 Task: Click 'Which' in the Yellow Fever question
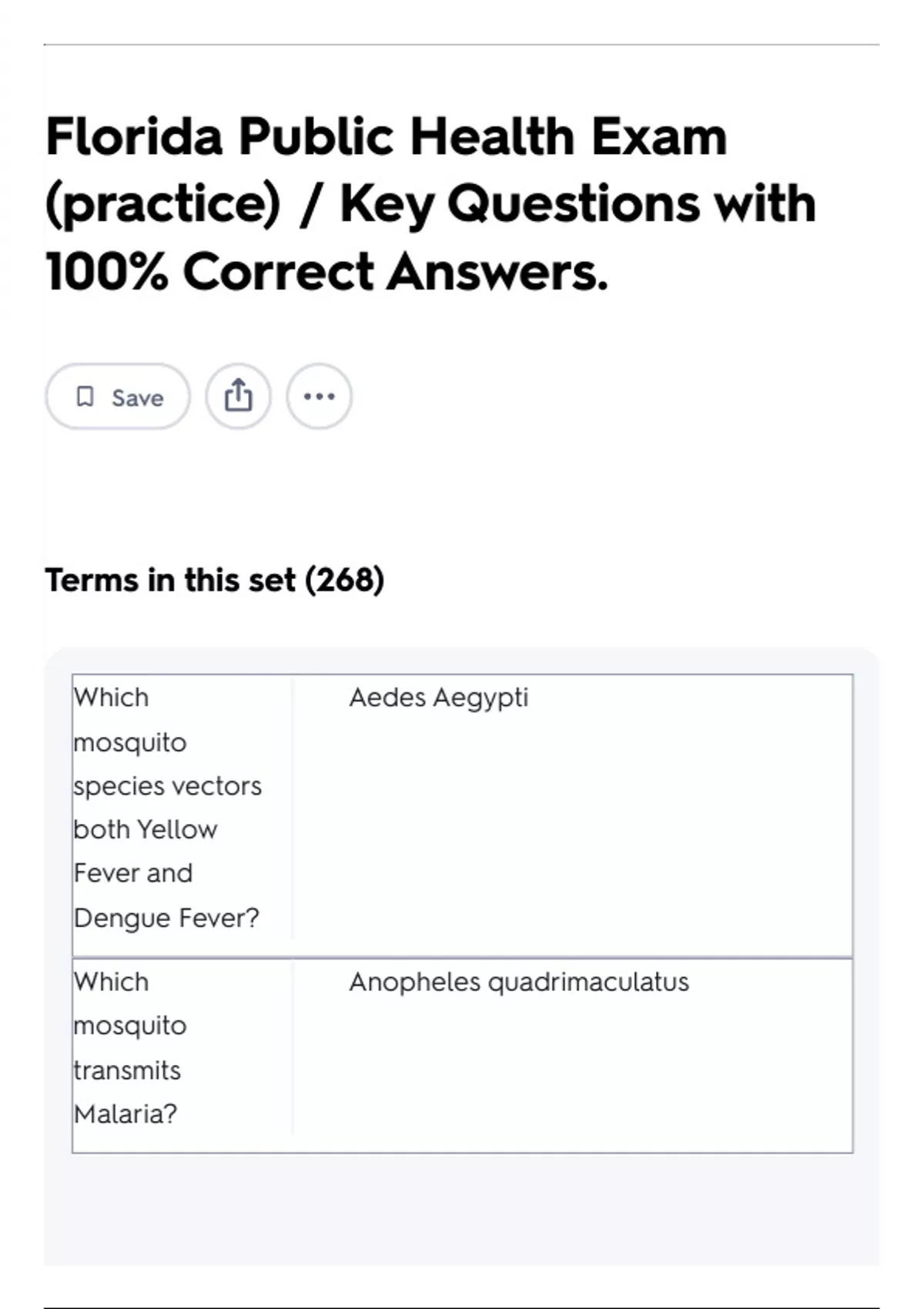coord(112,698)
